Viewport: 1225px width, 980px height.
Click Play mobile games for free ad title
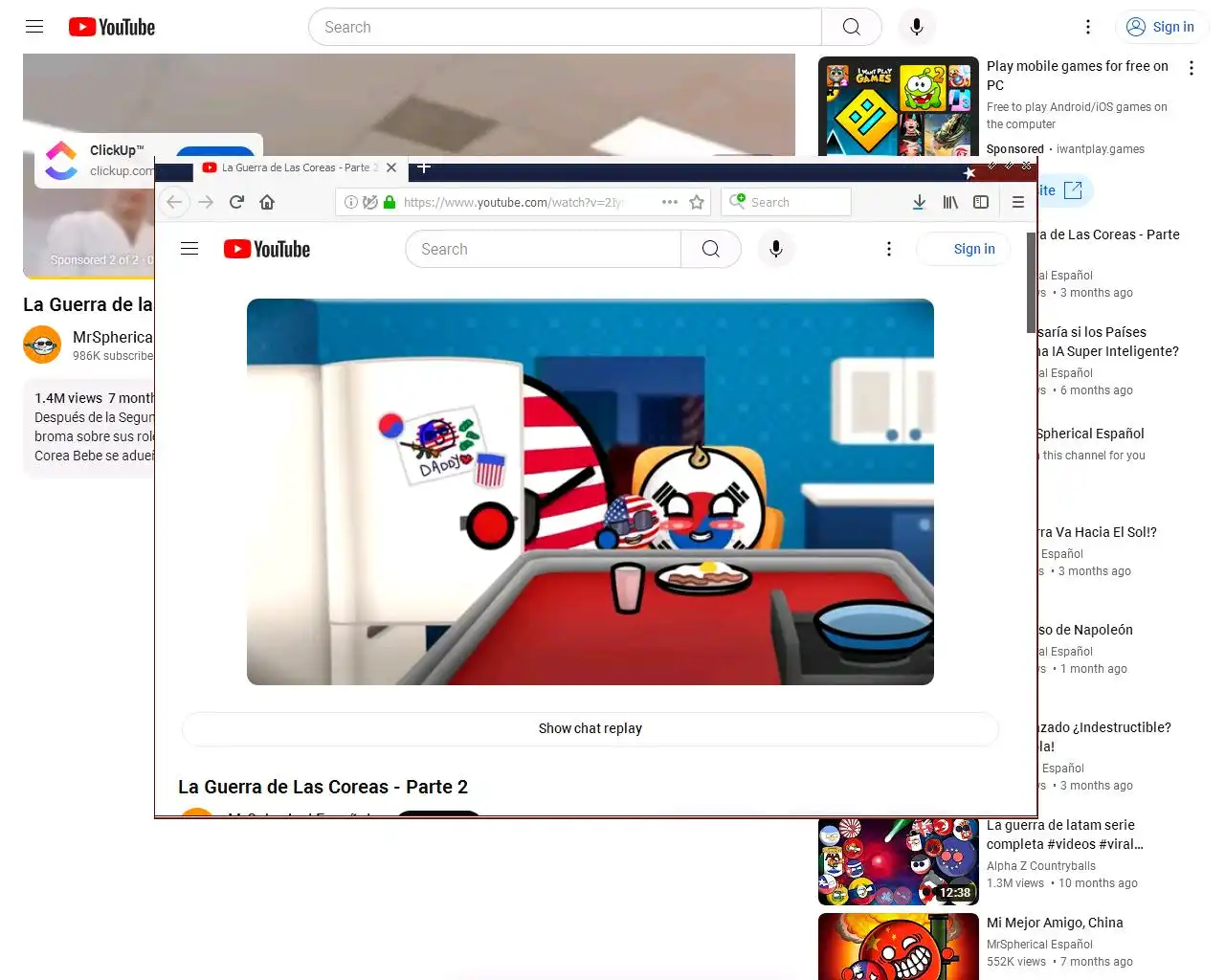coord(1078,76)
